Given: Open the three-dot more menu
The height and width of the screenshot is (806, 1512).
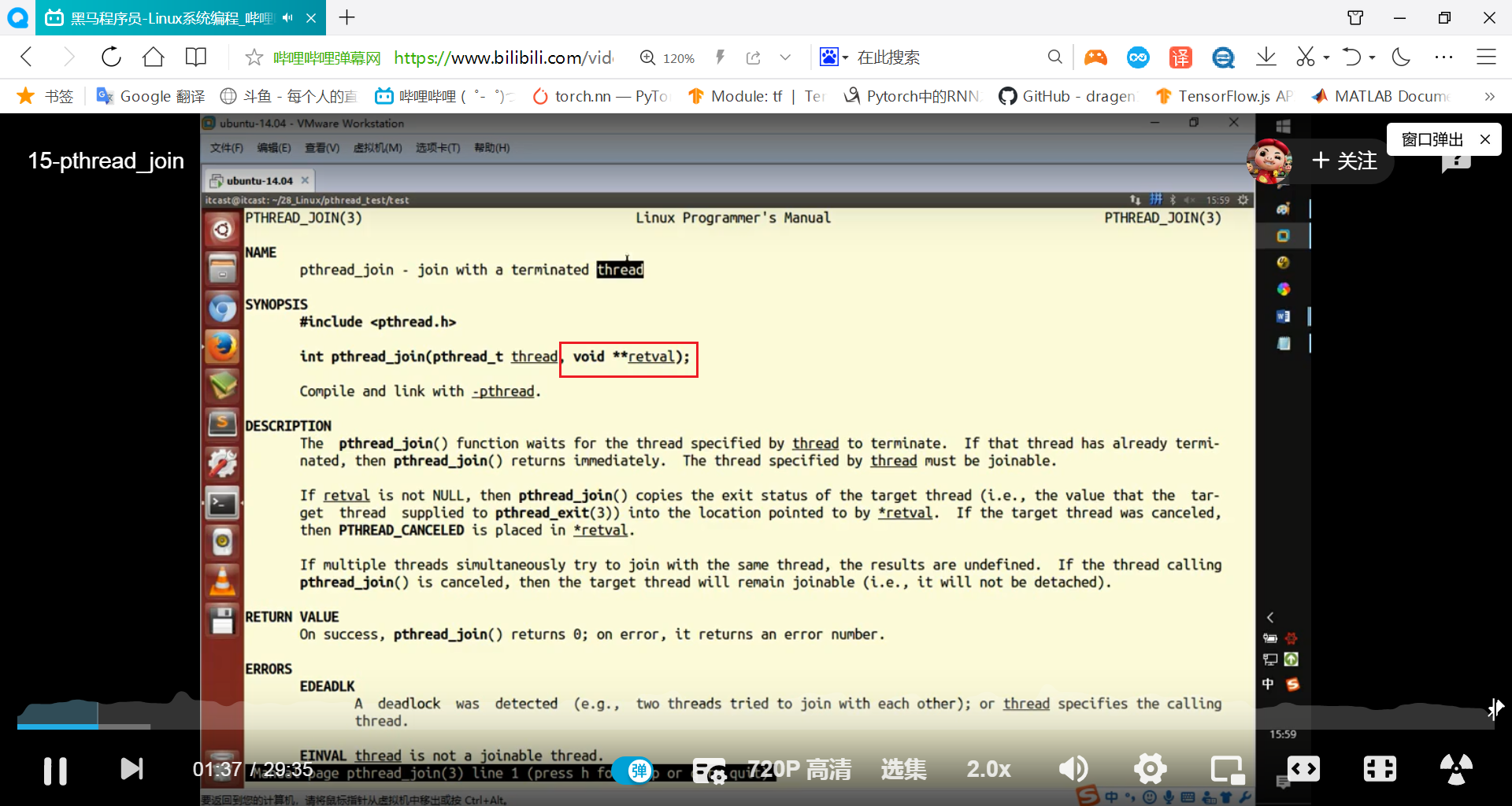Looking at the screenshot, I should coord(1443,57).
